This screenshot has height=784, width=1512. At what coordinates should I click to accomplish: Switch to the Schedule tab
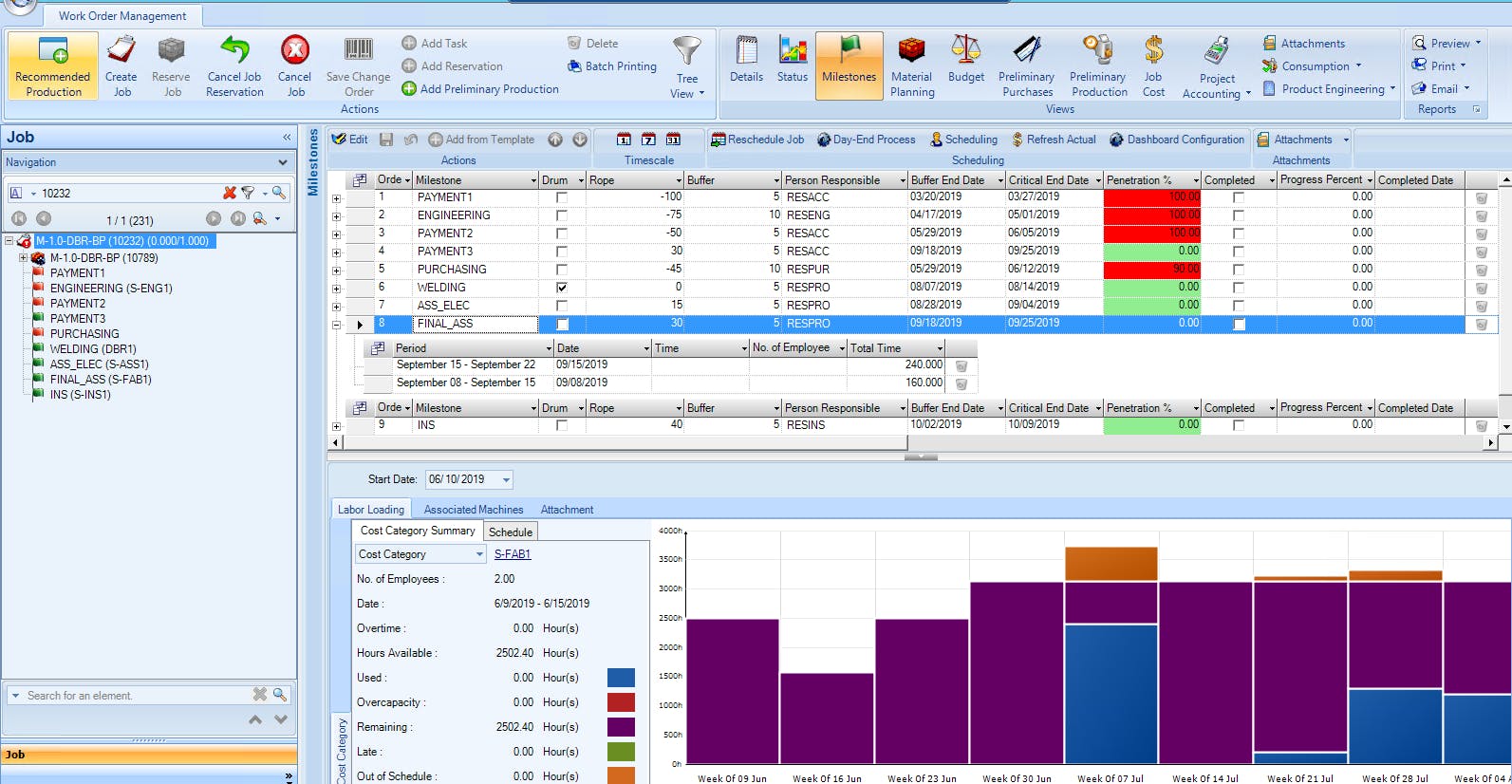(x=510, y=532)
